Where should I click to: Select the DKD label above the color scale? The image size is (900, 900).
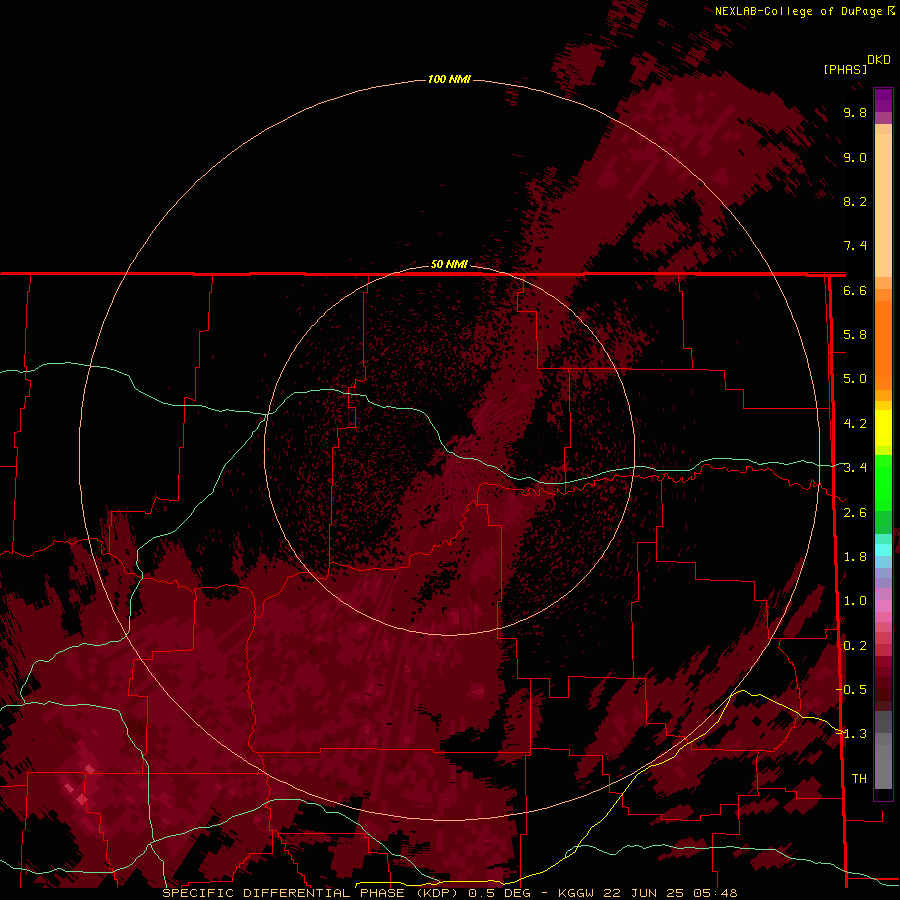tap(879, 60)
